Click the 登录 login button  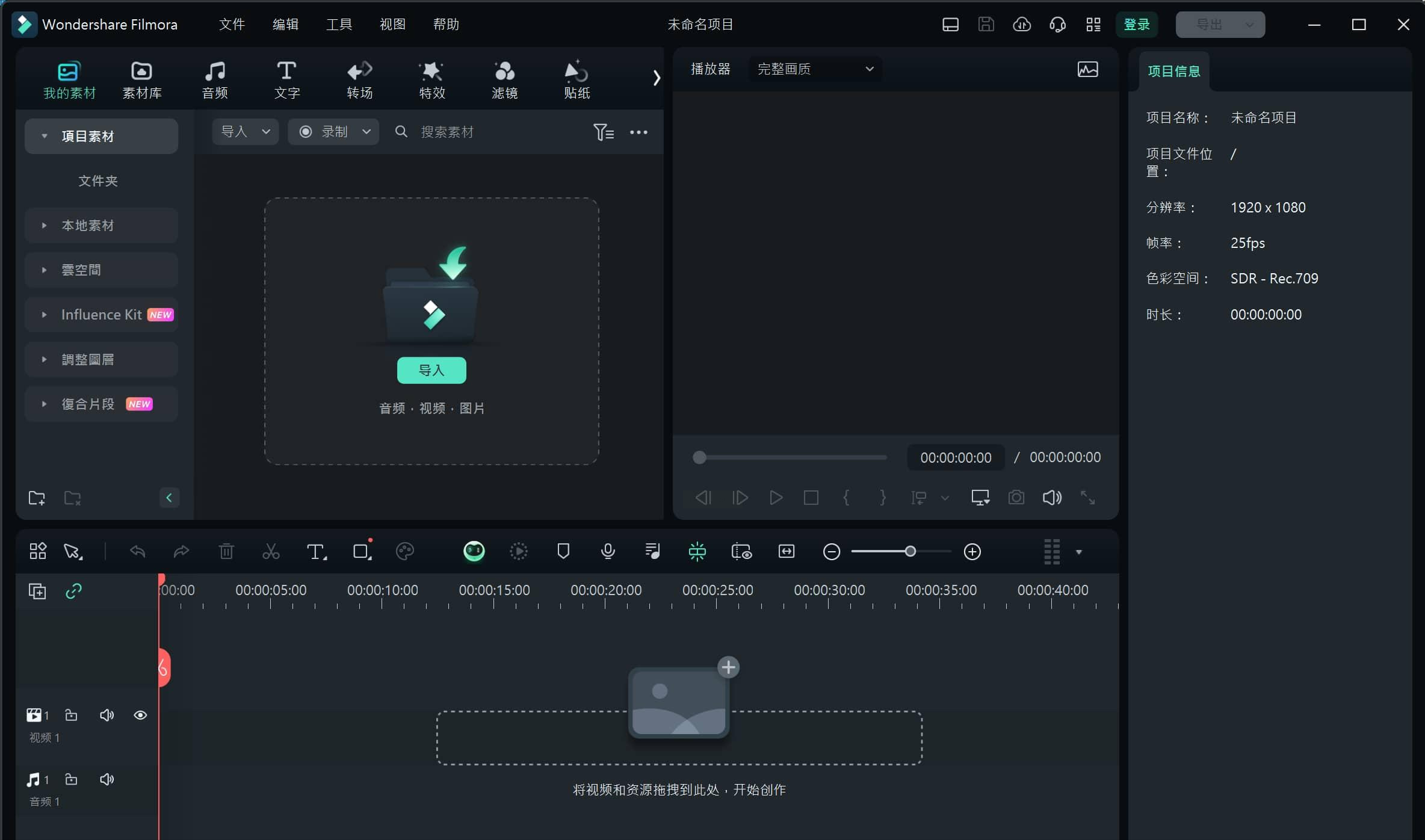pos(1137,24)
